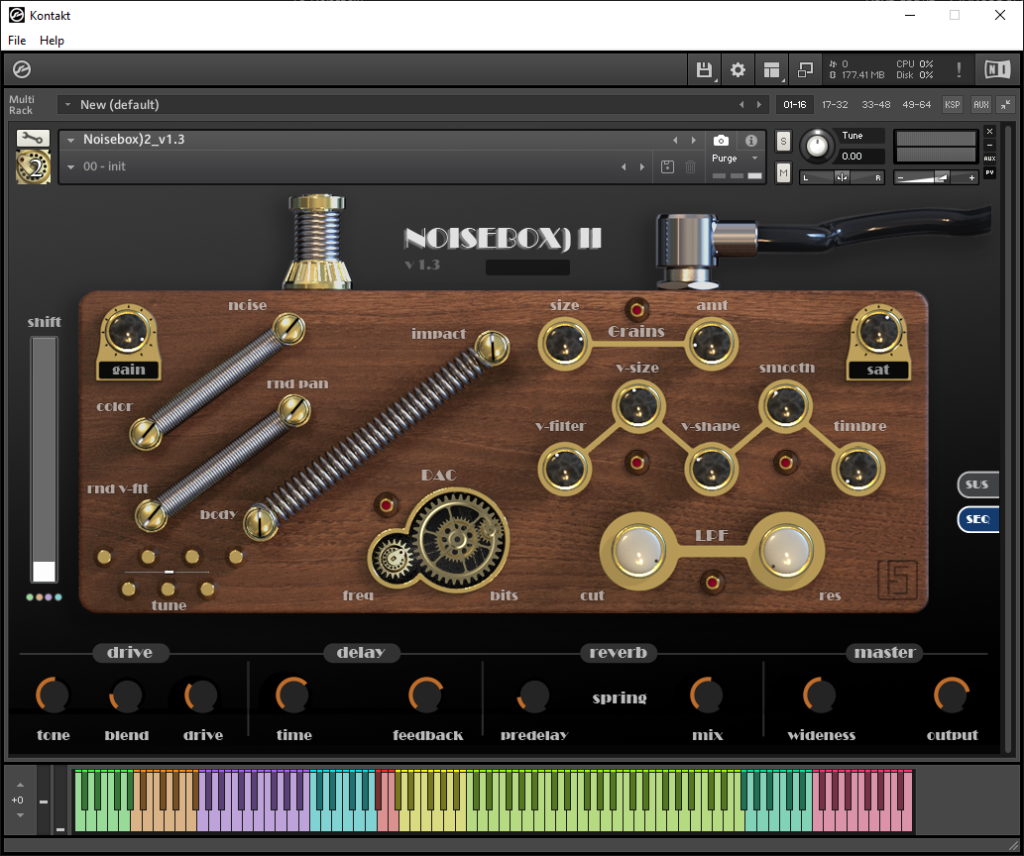The image size is (1024, 856).
Task: Click the Native Instruments NI logo
Action: (x=997, y=69)
